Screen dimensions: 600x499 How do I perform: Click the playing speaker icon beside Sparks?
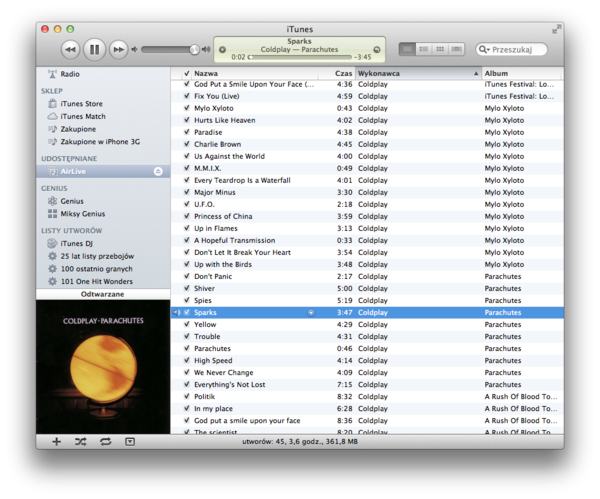[176, 312]
